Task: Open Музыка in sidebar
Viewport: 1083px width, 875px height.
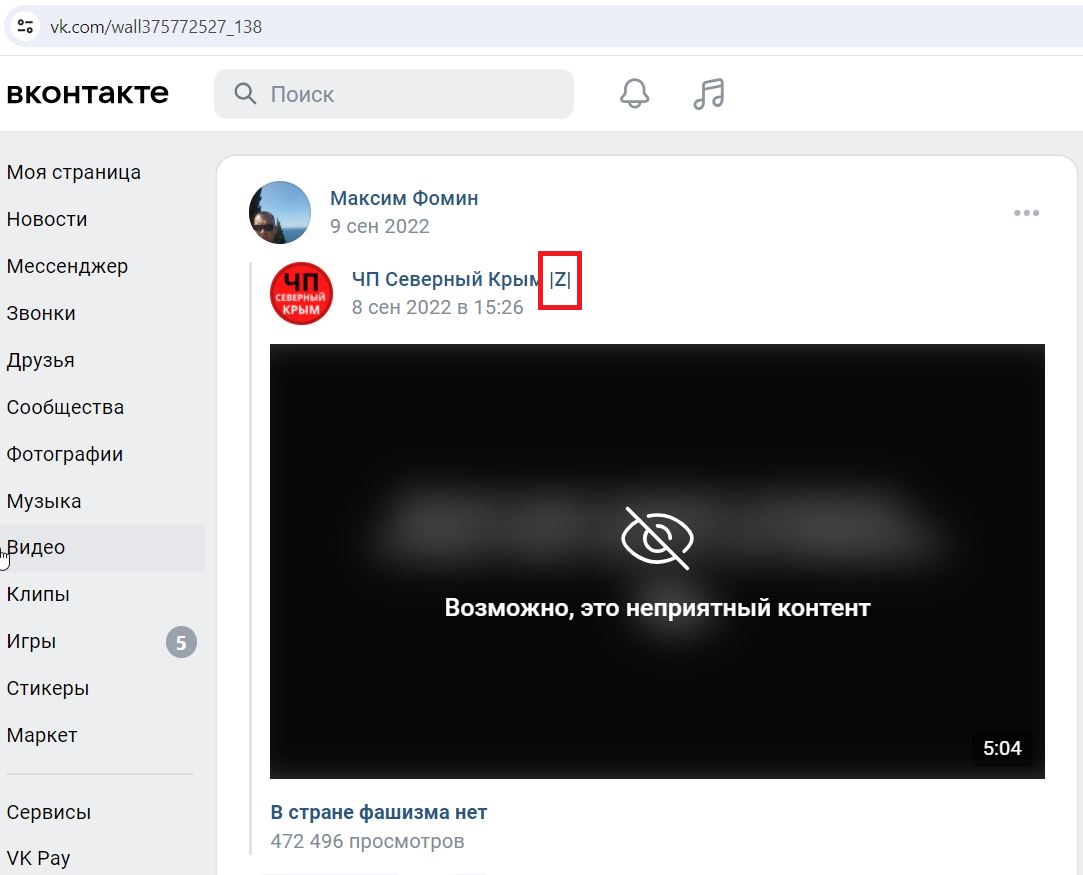Action: tap(44, 501)
